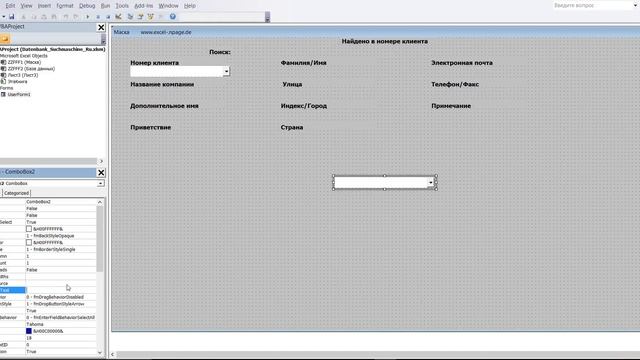Open the selected ComboBox2 arrow on form
640x360 pixels.
(x=431, y=182)
